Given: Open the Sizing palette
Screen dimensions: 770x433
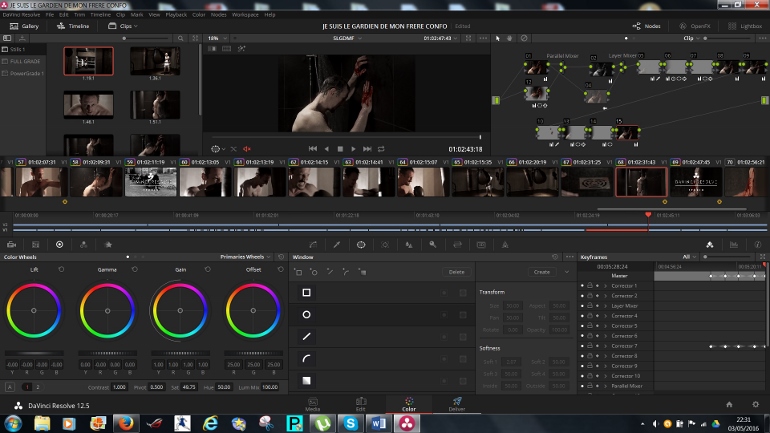Looking at the screenshot, I should 457,244.
